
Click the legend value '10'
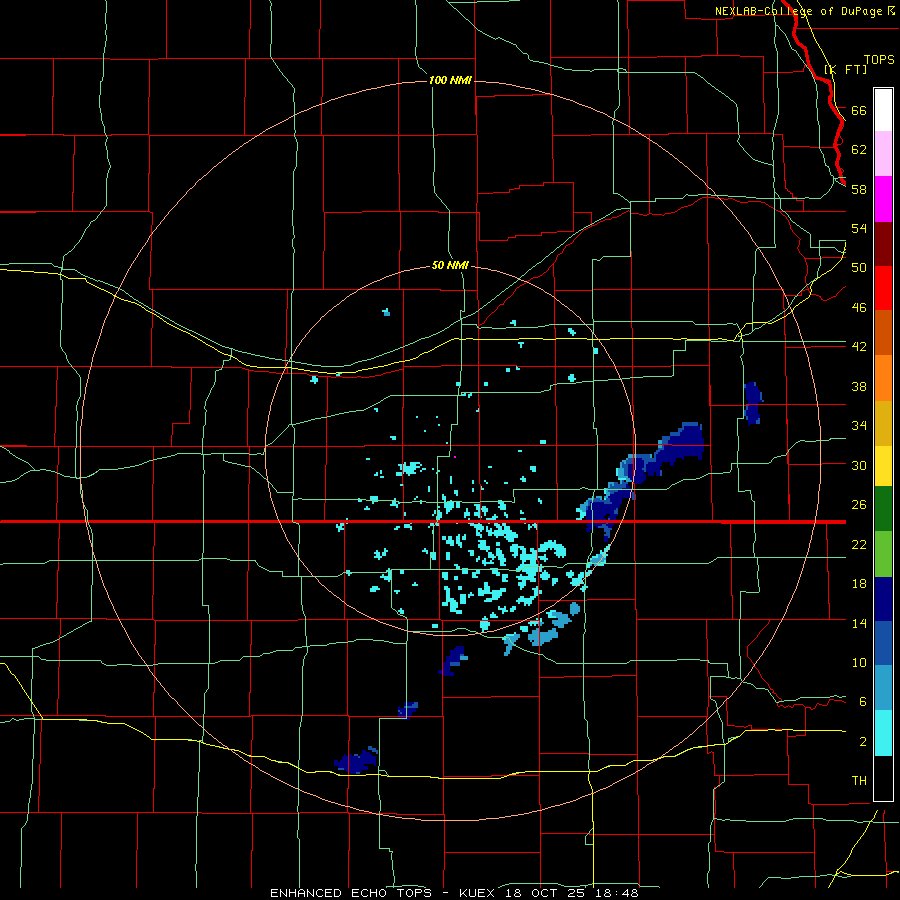click(859, 662)
